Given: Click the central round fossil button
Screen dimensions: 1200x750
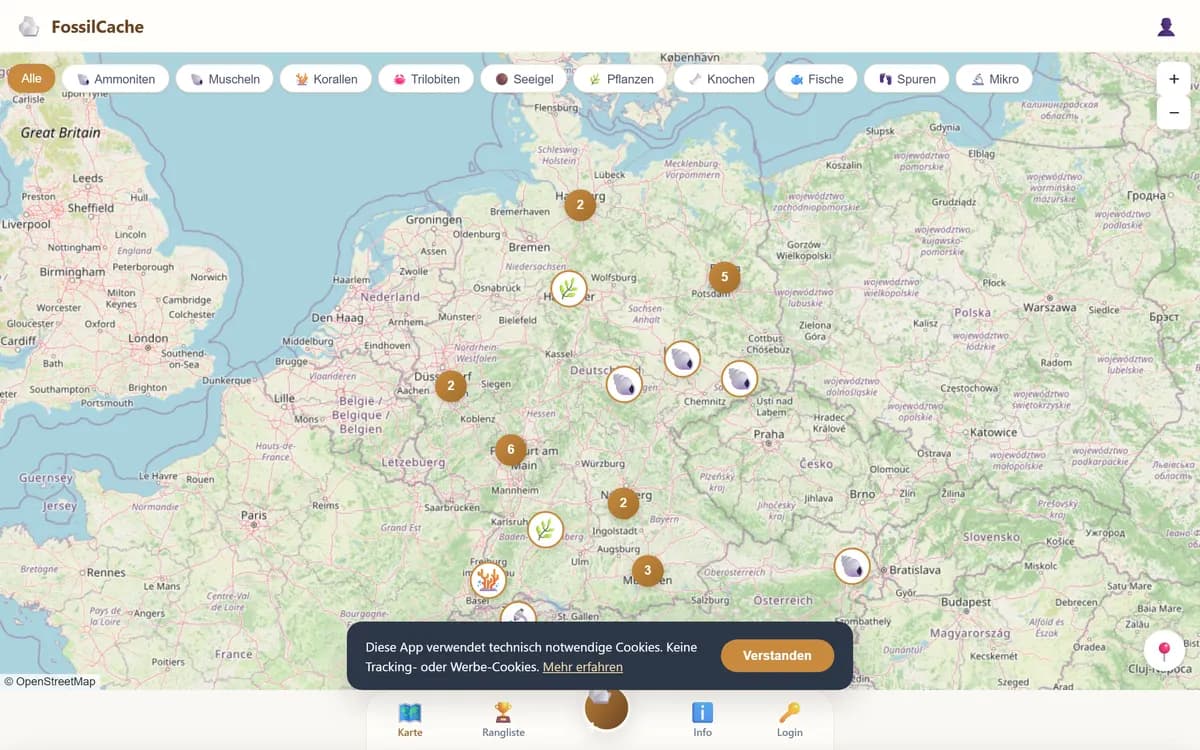Looking at the screenshot, I should tap(606, 708).
